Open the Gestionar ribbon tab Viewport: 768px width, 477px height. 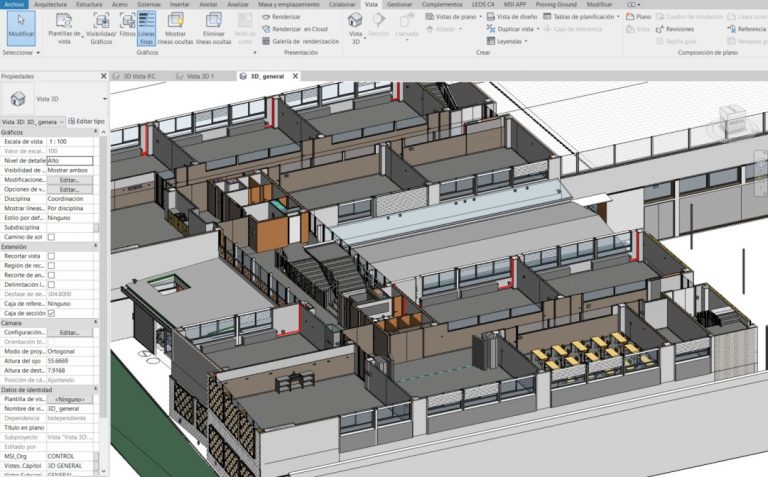[400, 5]
